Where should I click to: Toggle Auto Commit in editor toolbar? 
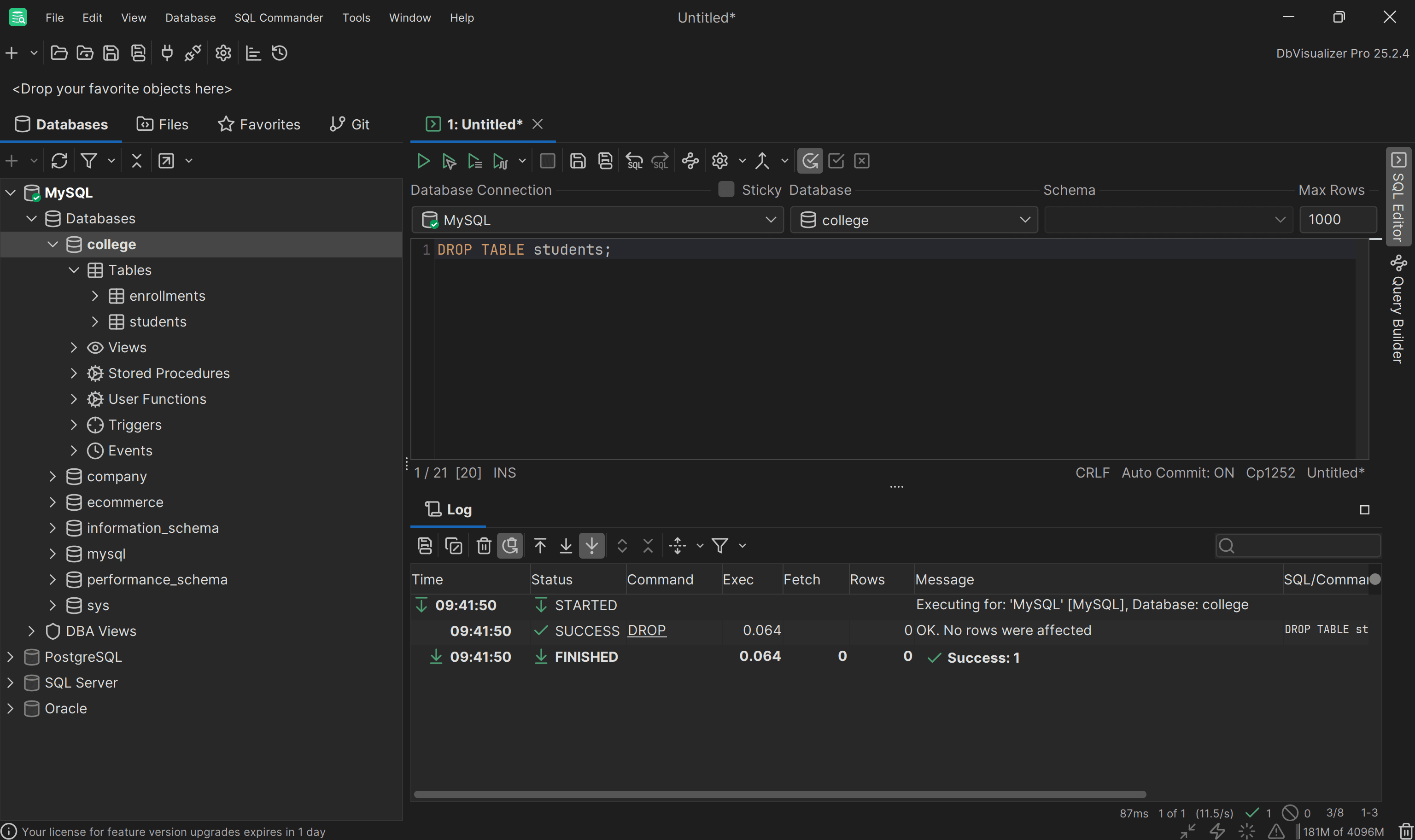(810, 161)
